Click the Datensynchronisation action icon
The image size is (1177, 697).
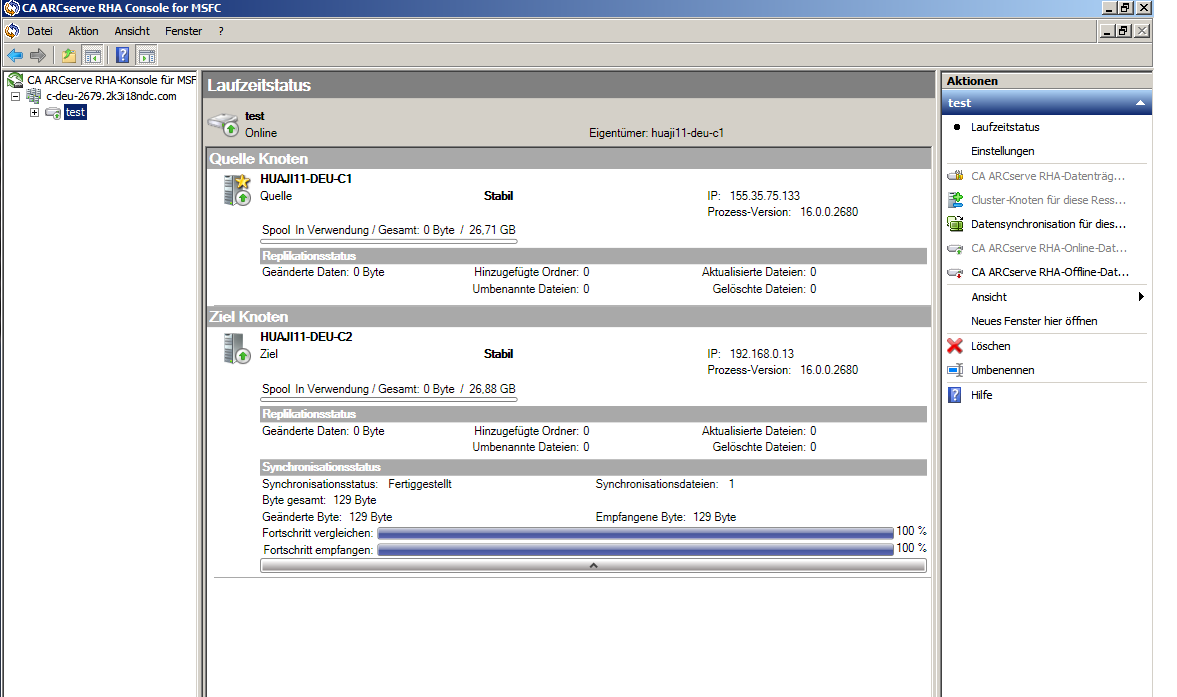955,224
